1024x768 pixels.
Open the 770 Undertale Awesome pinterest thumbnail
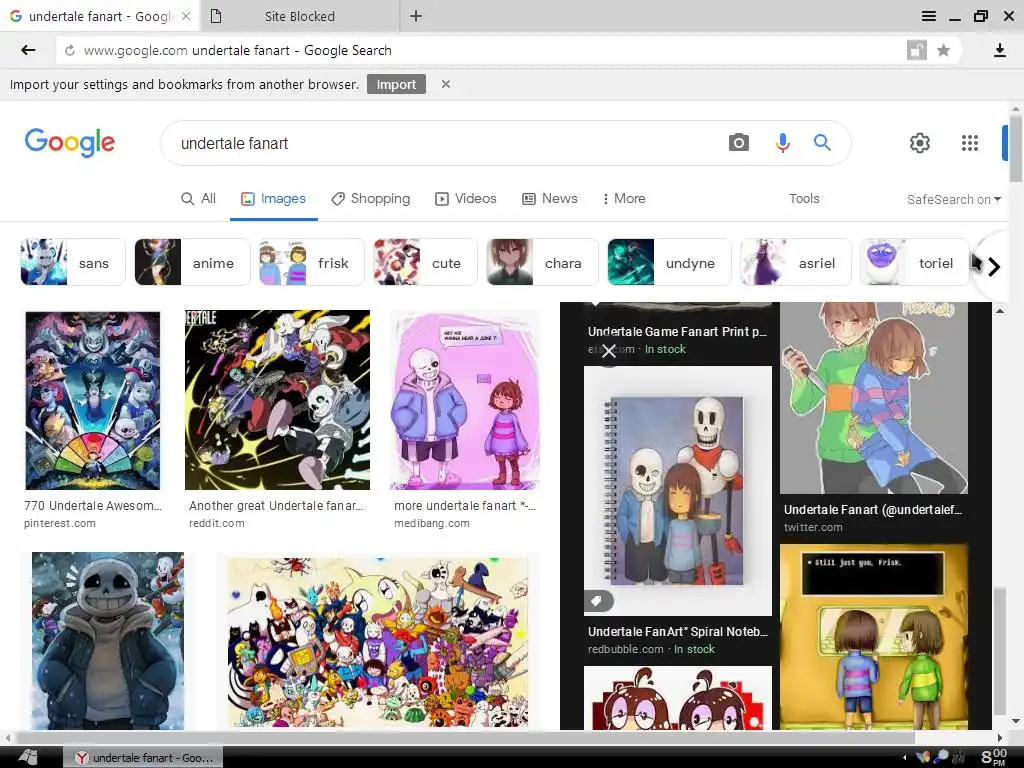coord(93,400)
